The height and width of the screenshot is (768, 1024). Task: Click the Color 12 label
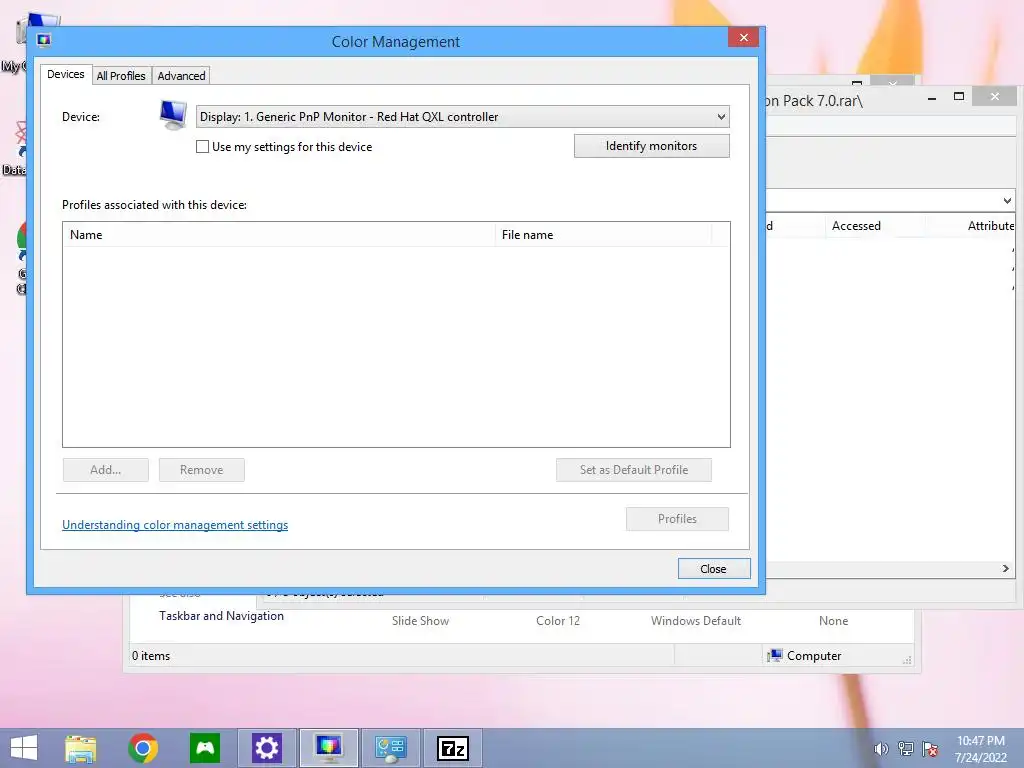pos(558,621)
